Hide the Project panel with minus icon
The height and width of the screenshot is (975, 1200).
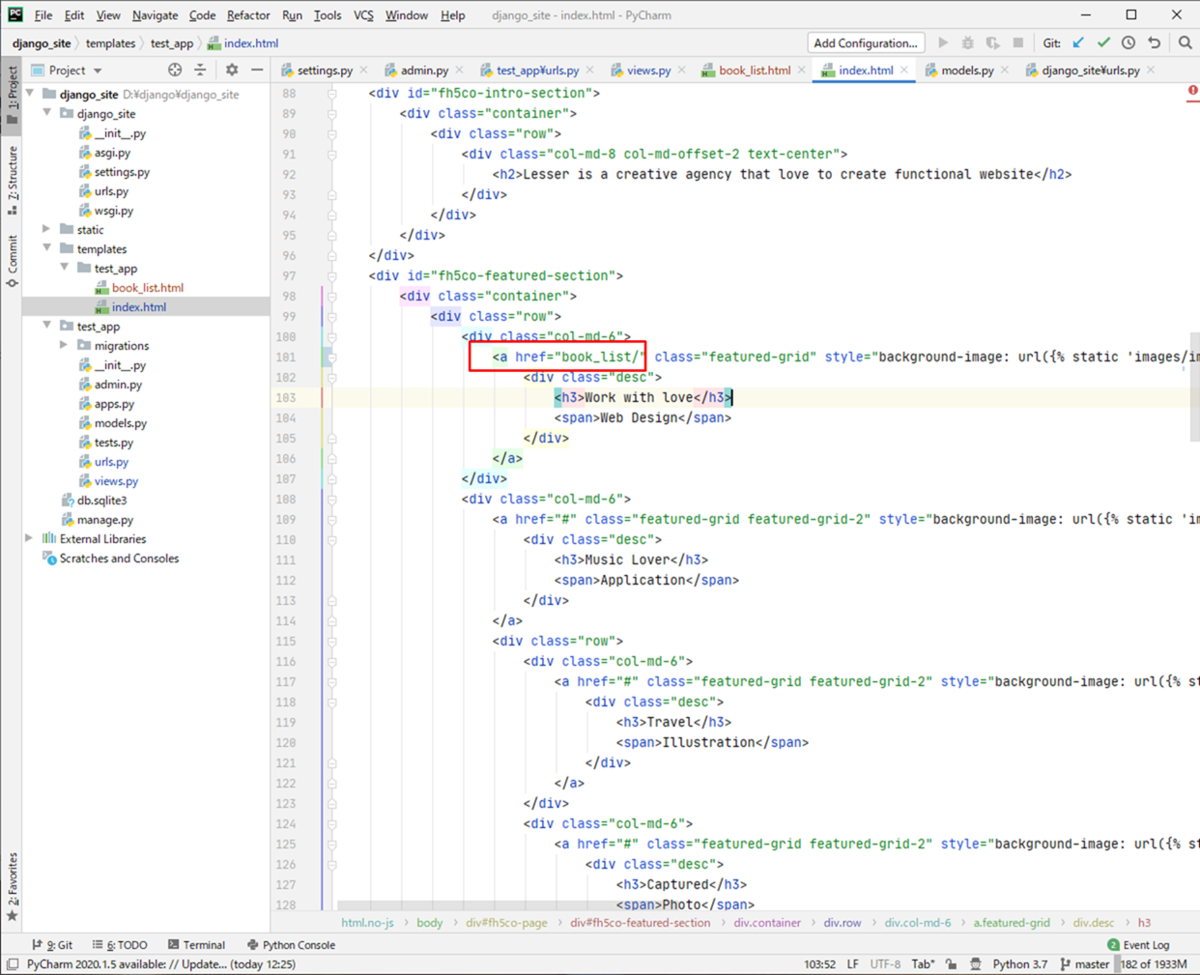click(257, 70)
